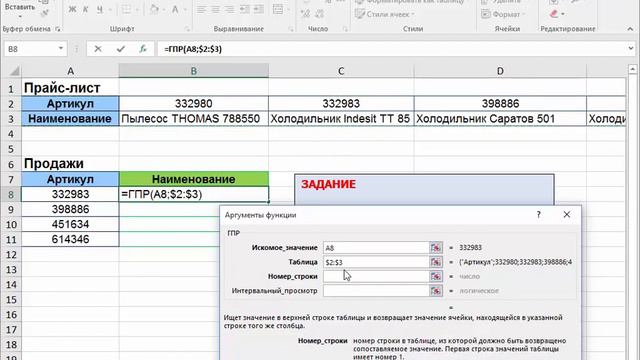
Task: Click the Italic (К) formatting icon
Action: click(x=86, y=10)
